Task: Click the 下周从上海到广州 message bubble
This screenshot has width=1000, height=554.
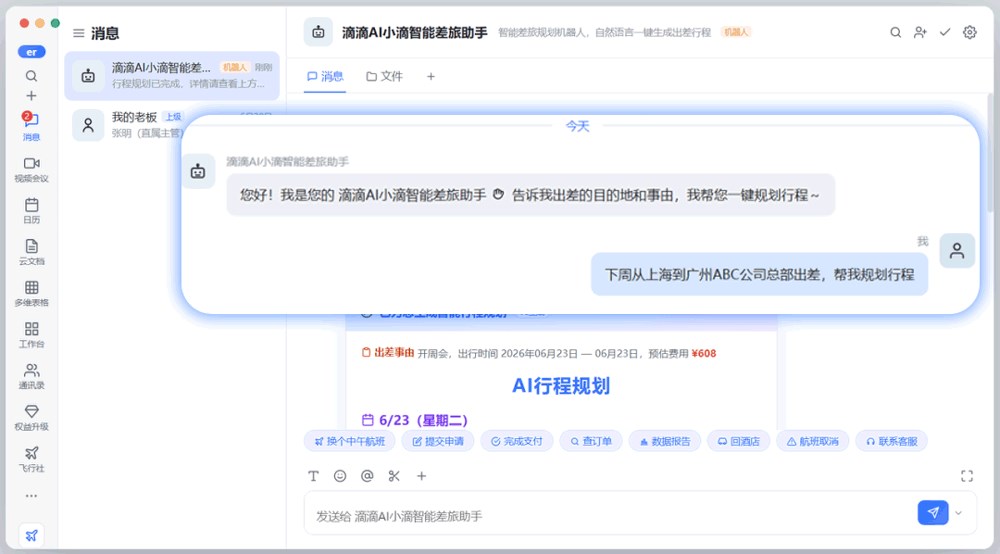Action: pos(759,275)
